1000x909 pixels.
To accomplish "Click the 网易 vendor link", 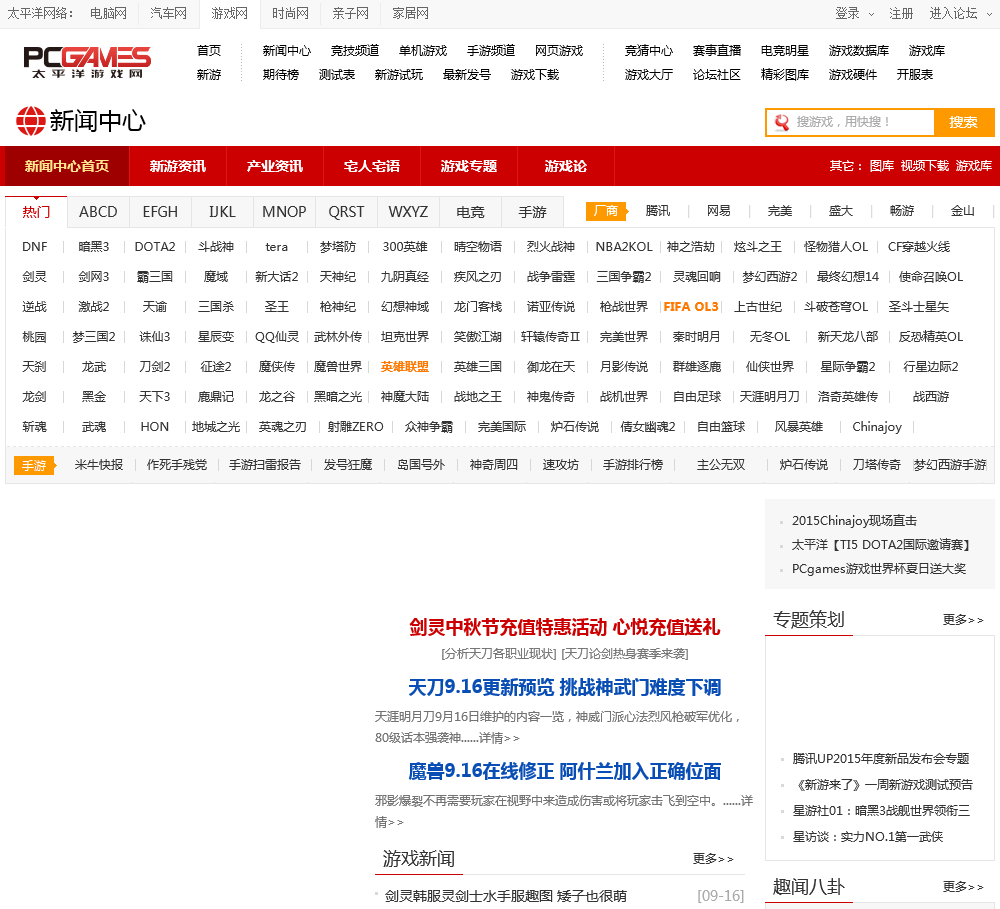I will coord(719,211).
